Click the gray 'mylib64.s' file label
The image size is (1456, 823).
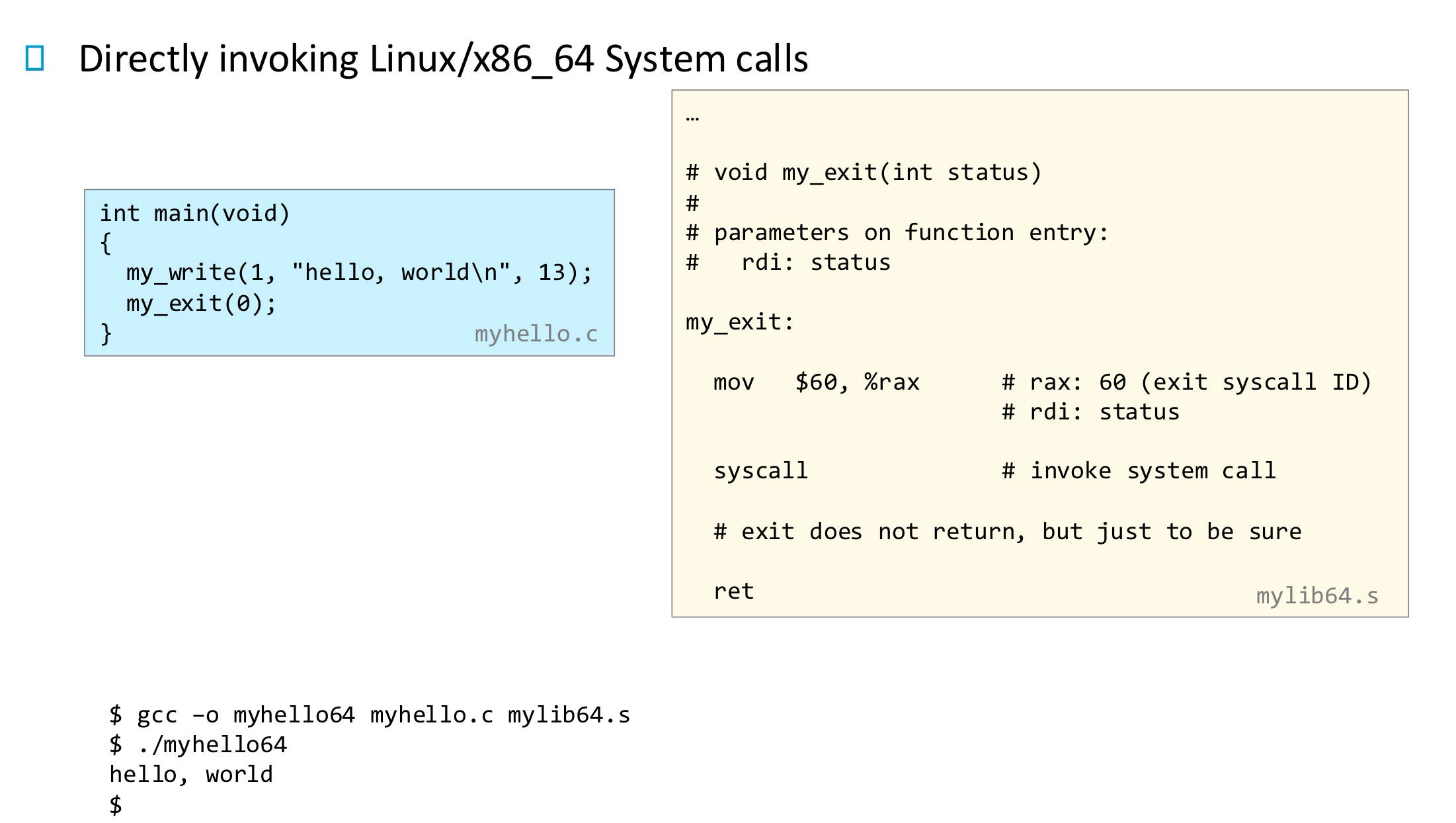[x=1317, y=596]
